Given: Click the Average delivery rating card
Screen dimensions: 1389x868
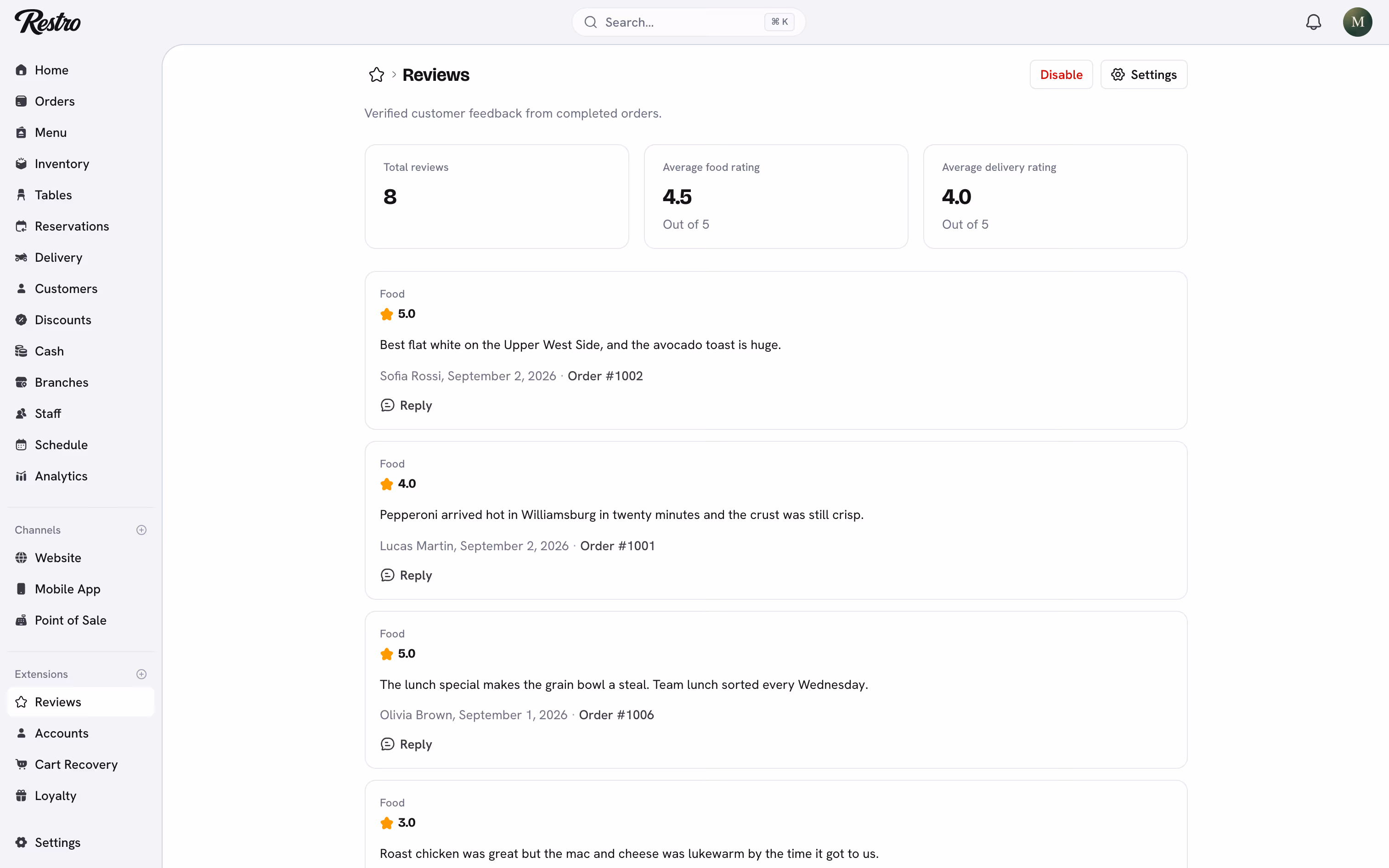Looking at the screenshot, I should [x=1055, y=197].
